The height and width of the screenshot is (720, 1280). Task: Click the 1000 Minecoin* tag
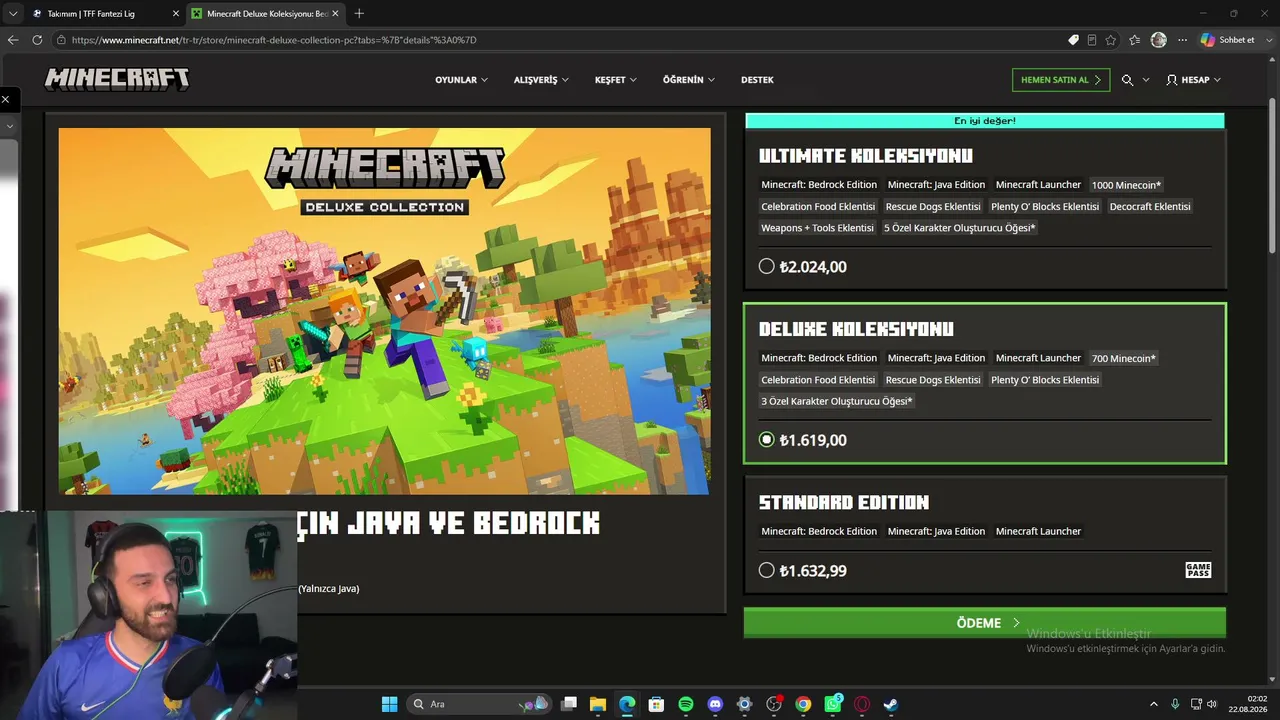1126,185
